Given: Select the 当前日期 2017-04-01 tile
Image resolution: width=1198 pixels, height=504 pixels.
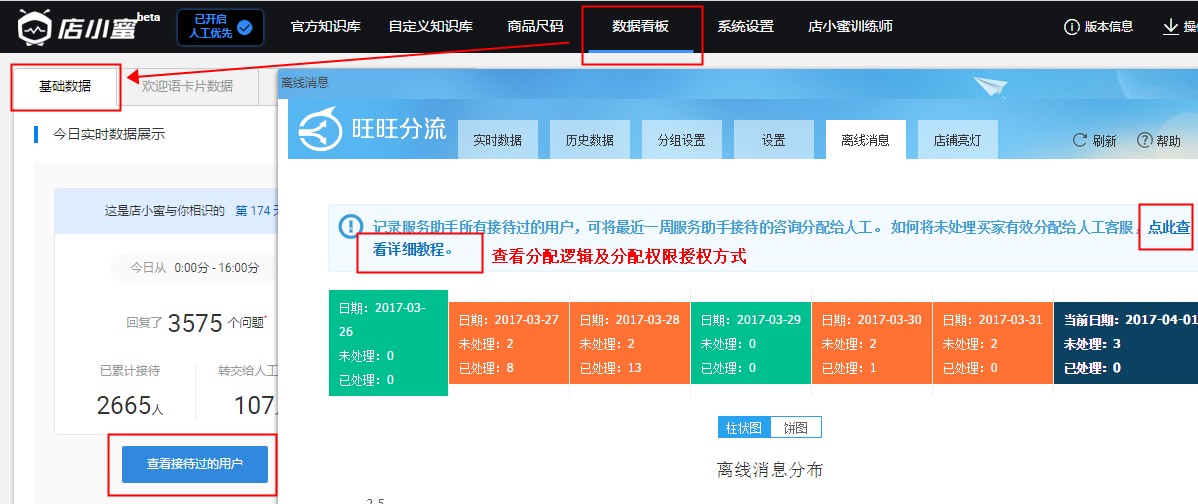Looking at the screenshot, I should [1125, 342].
